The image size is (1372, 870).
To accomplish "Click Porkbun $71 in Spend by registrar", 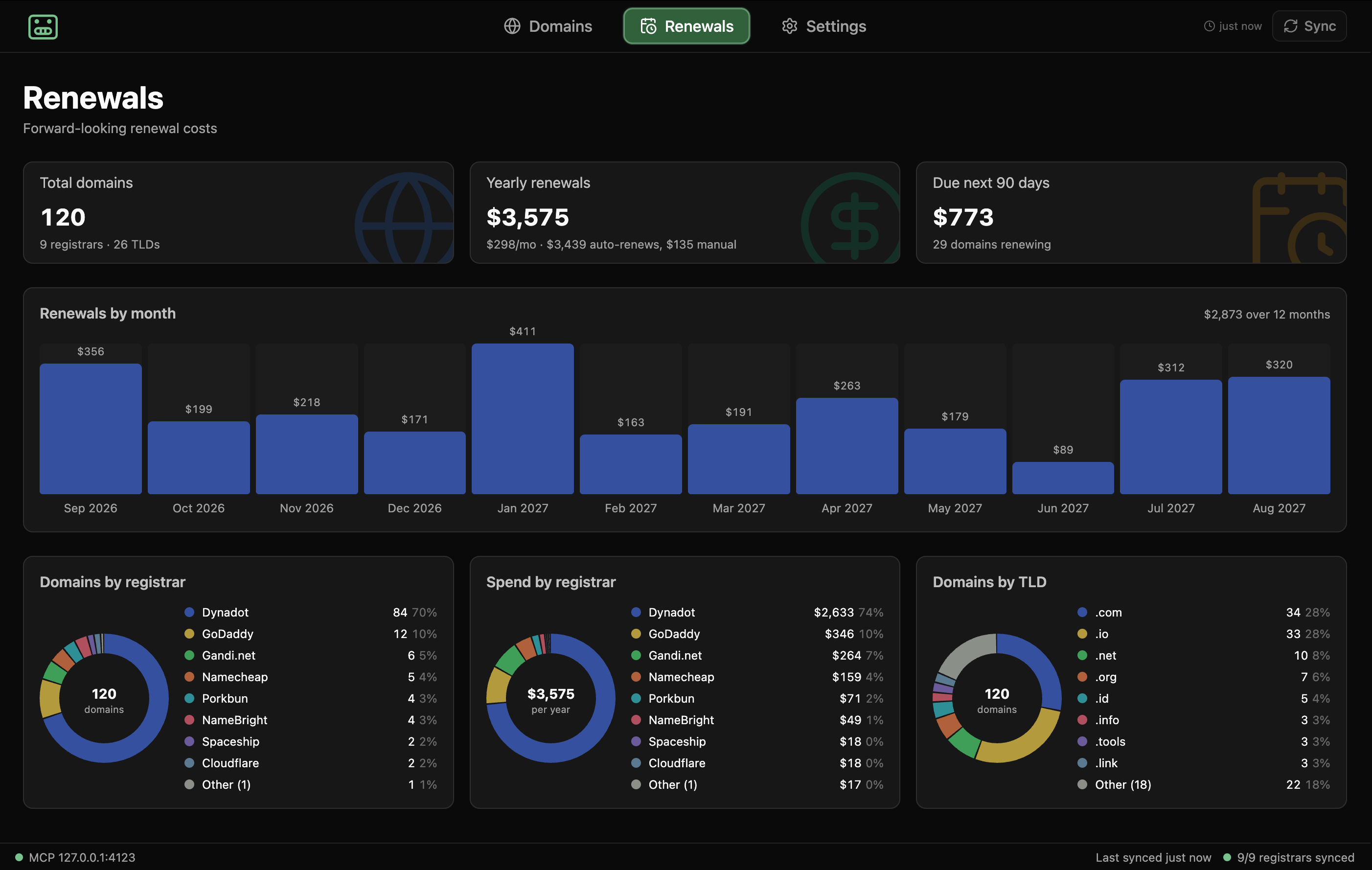I will click(756, 699).
